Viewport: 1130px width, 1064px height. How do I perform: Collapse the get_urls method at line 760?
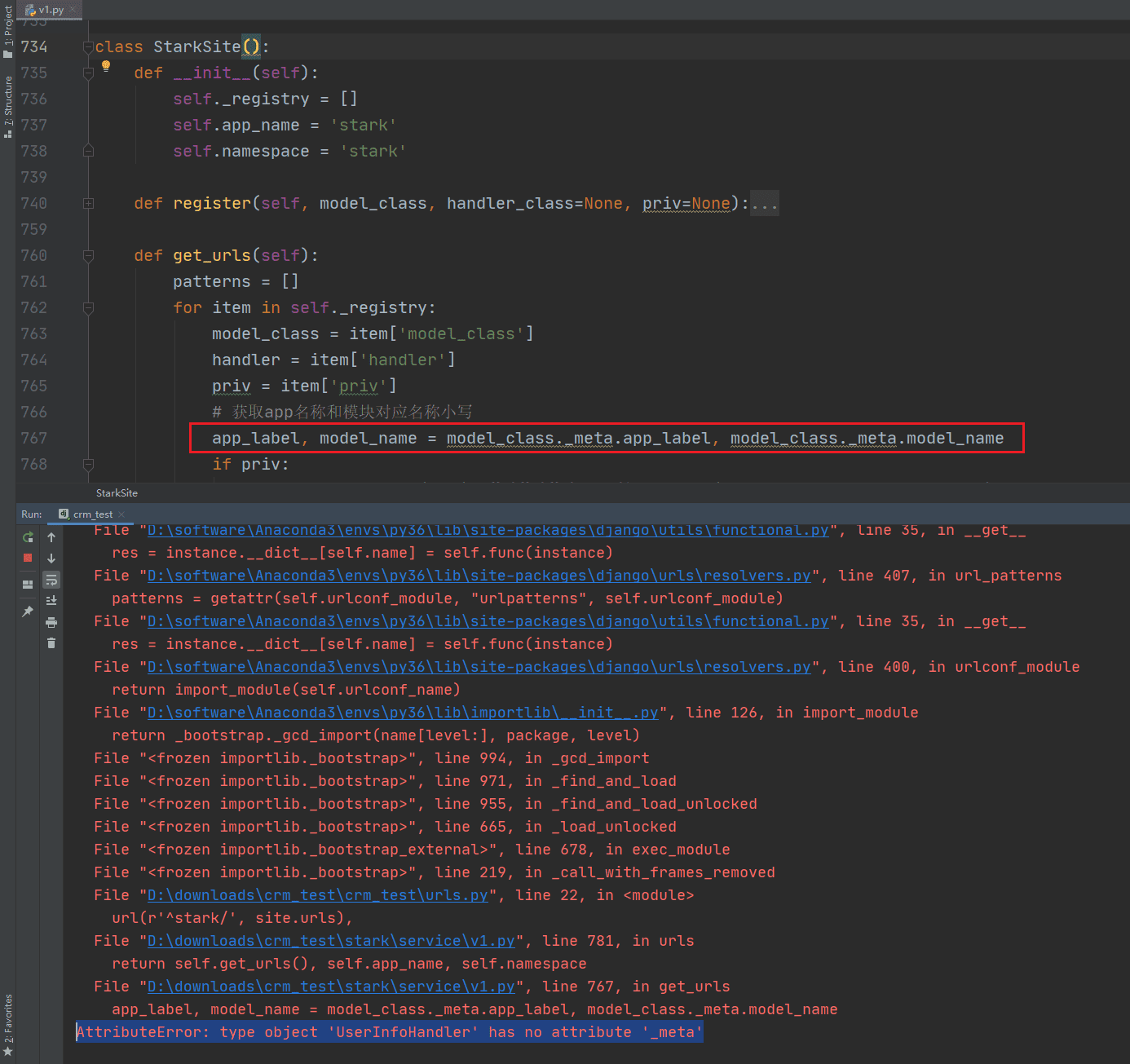coord(88,256)
